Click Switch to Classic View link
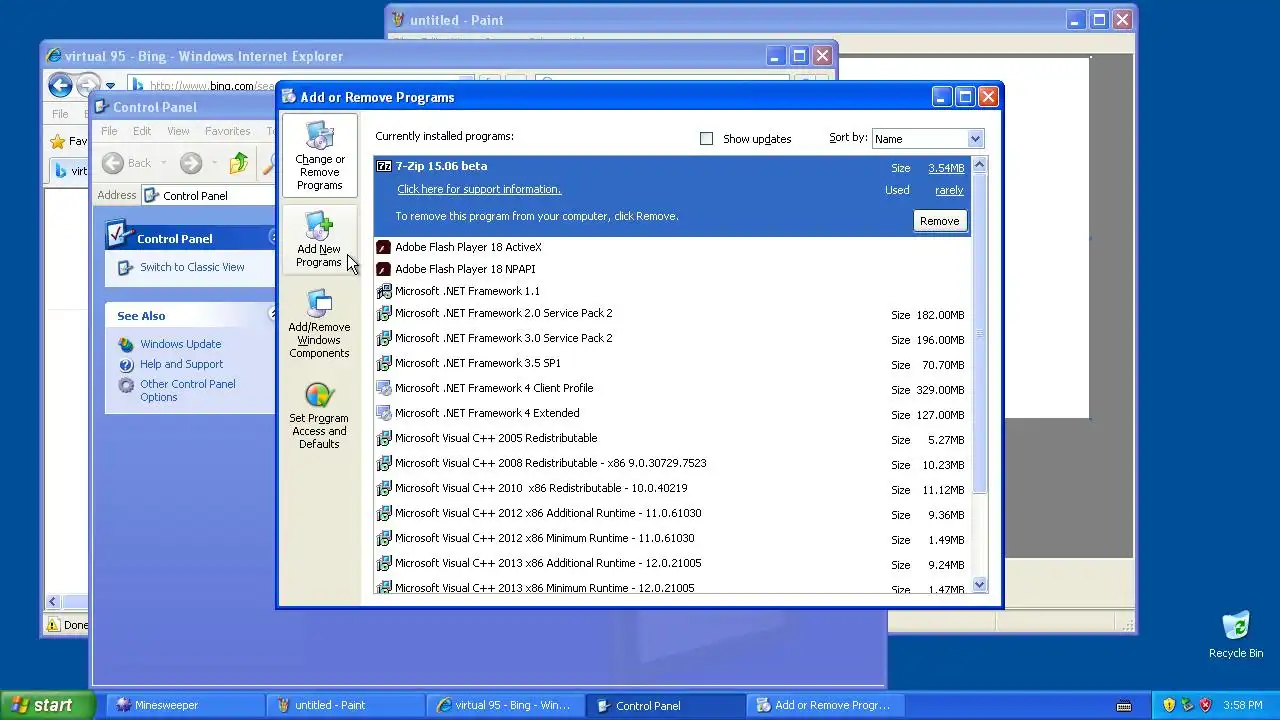 [x=192, y=267]
